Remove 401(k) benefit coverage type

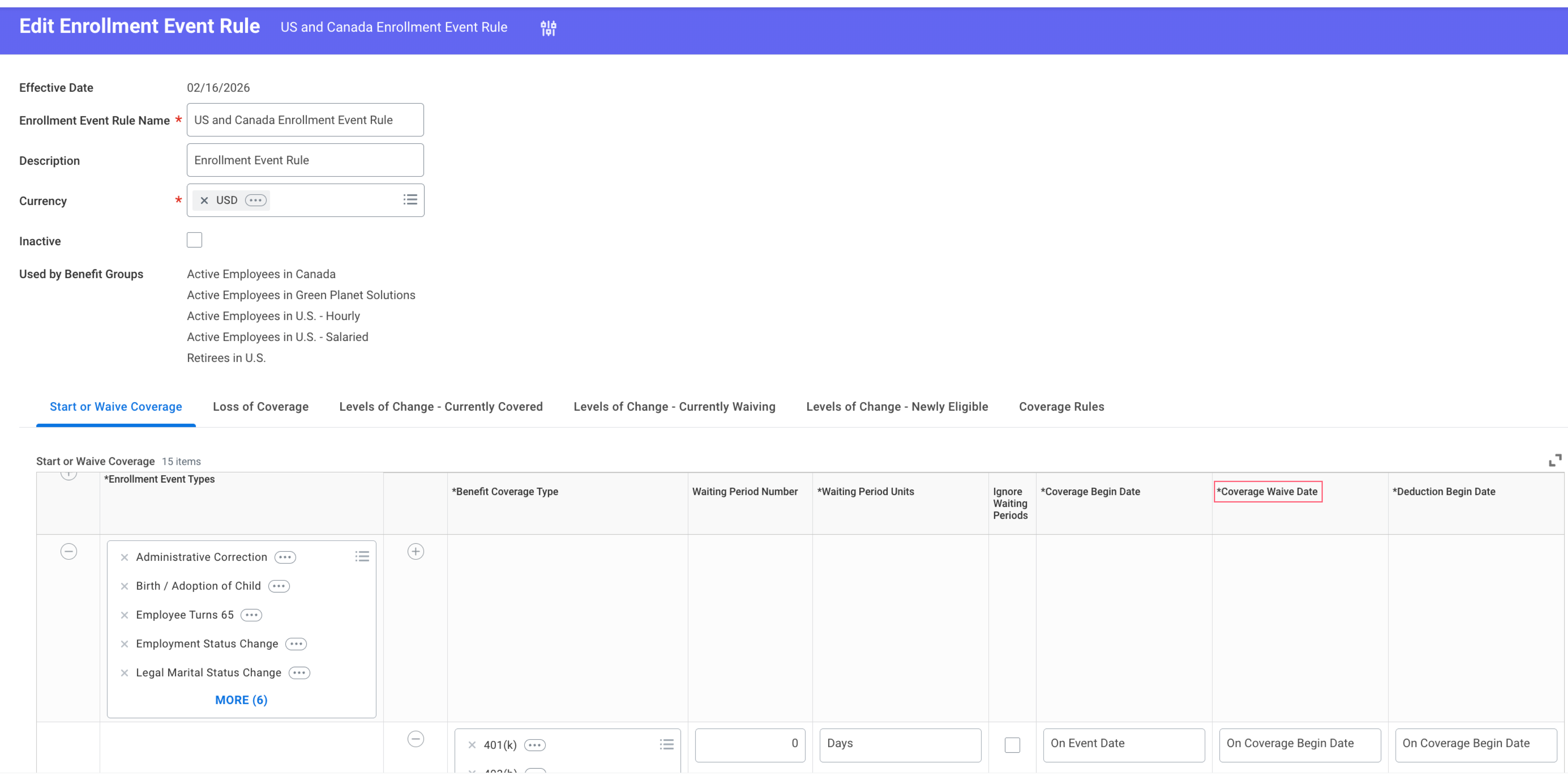click(x=472, y=745)
